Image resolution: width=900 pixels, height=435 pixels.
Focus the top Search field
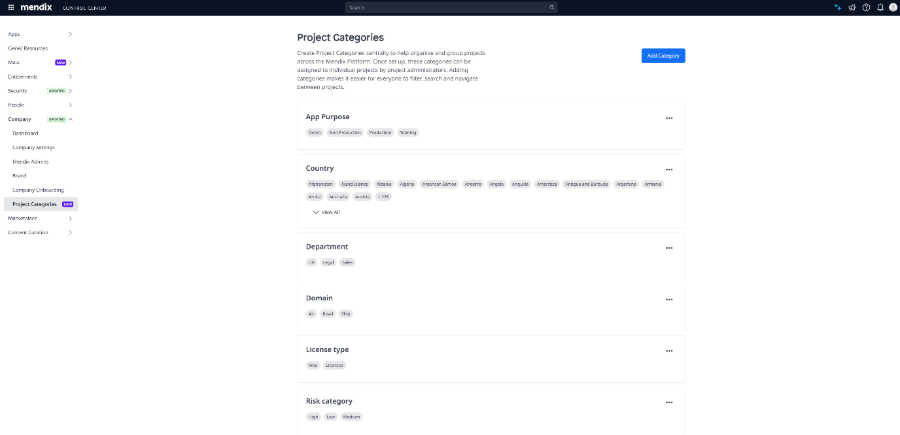(451, 7)
